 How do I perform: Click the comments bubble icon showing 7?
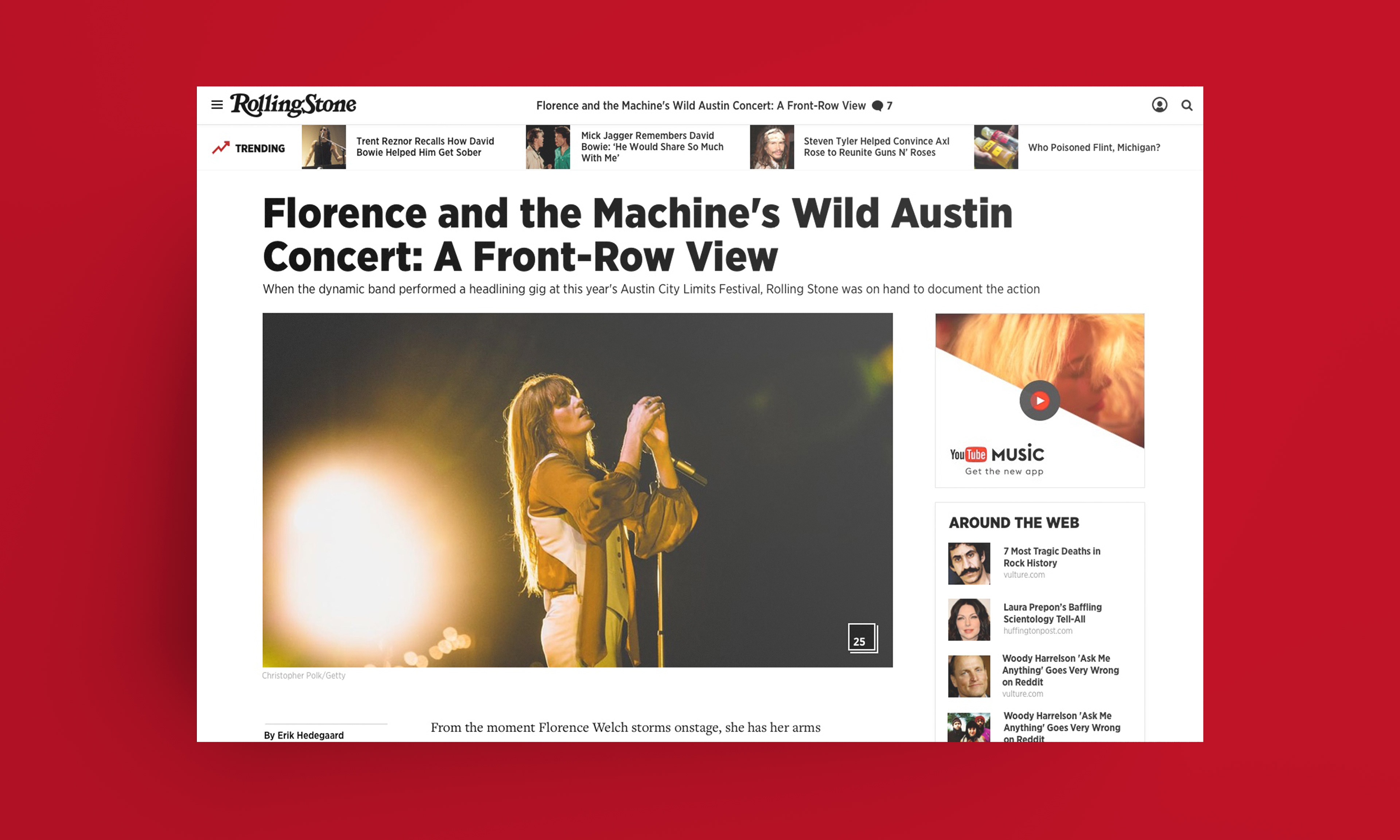pos(878,106)
